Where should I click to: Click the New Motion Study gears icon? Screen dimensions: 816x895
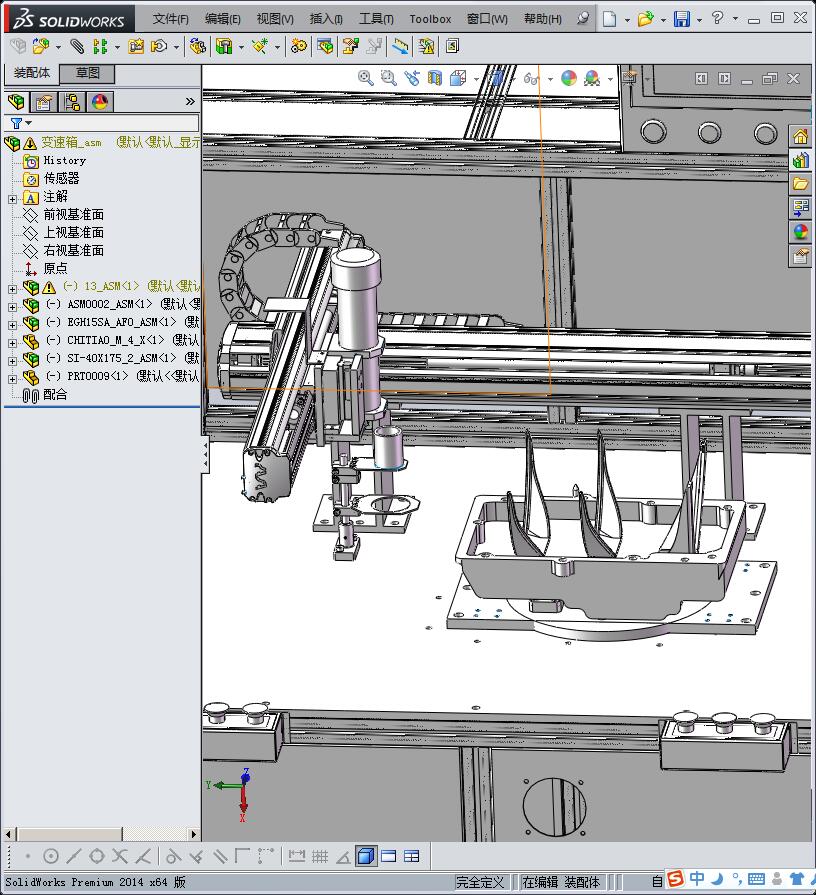[298, 46]
